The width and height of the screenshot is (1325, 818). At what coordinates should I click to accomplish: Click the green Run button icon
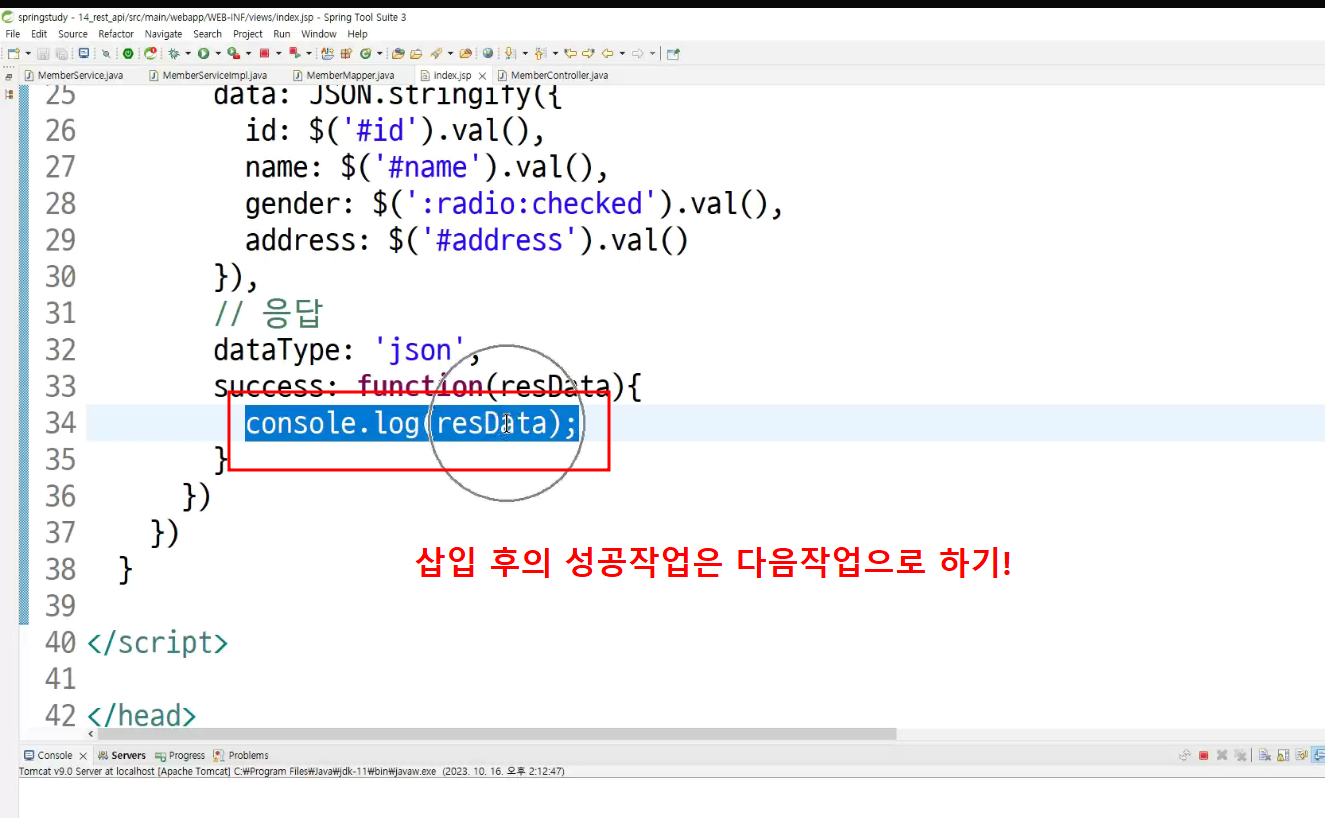click(203, 54)
